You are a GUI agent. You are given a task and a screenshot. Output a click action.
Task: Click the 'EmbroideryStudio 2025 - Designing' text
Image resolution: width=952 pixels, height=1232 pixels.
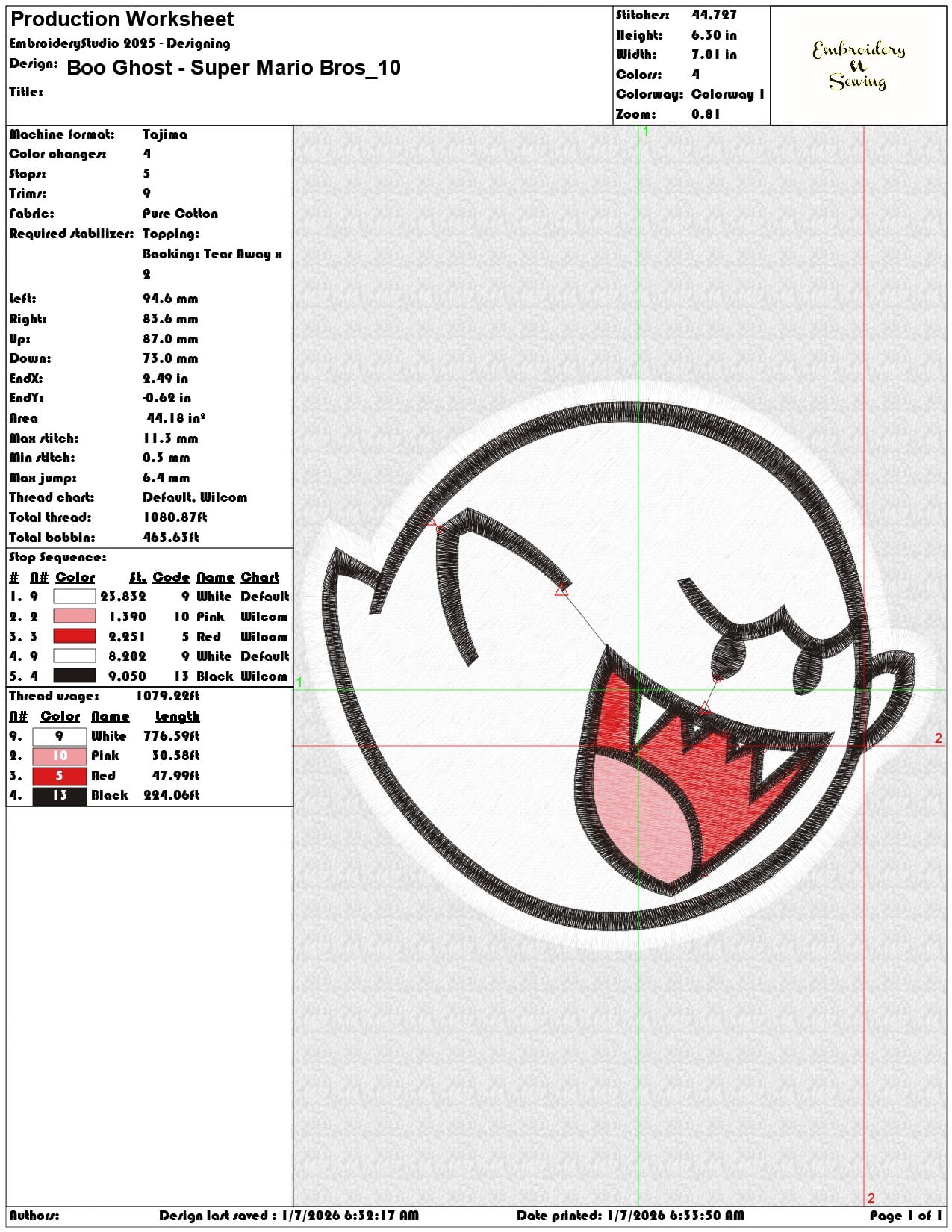119,43
